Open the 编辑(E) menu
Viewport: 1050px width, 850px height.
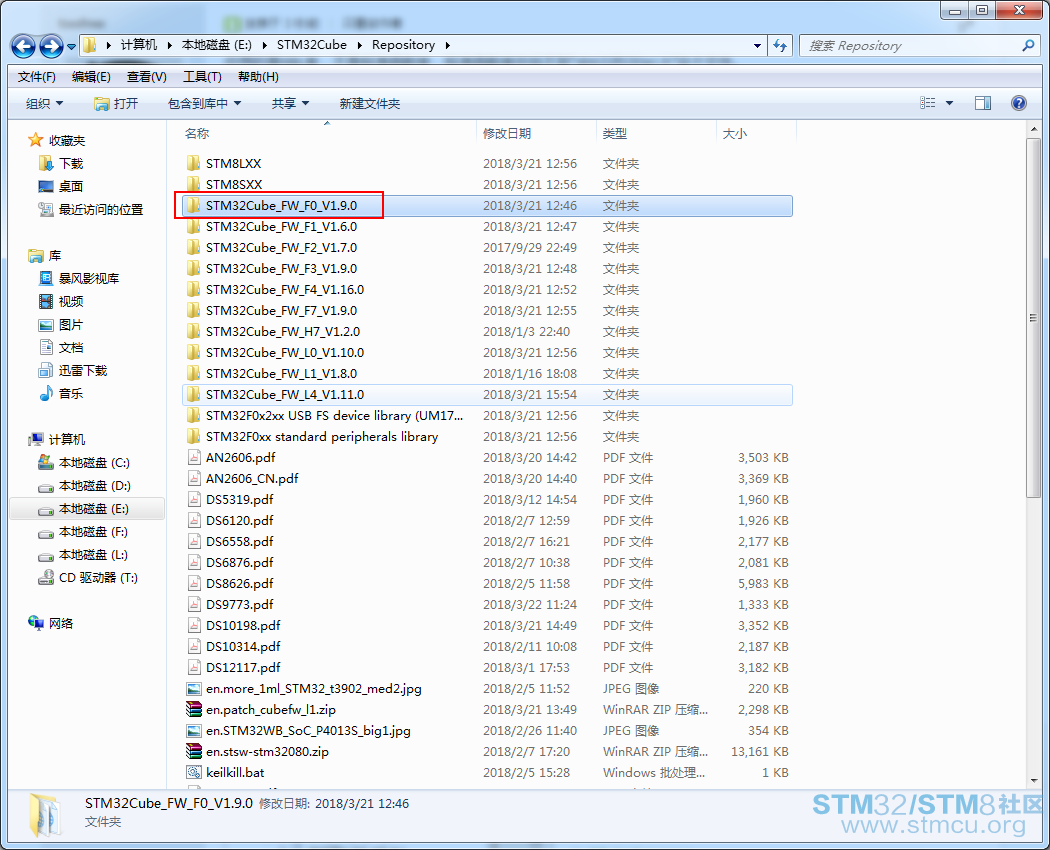coord(91,77)
